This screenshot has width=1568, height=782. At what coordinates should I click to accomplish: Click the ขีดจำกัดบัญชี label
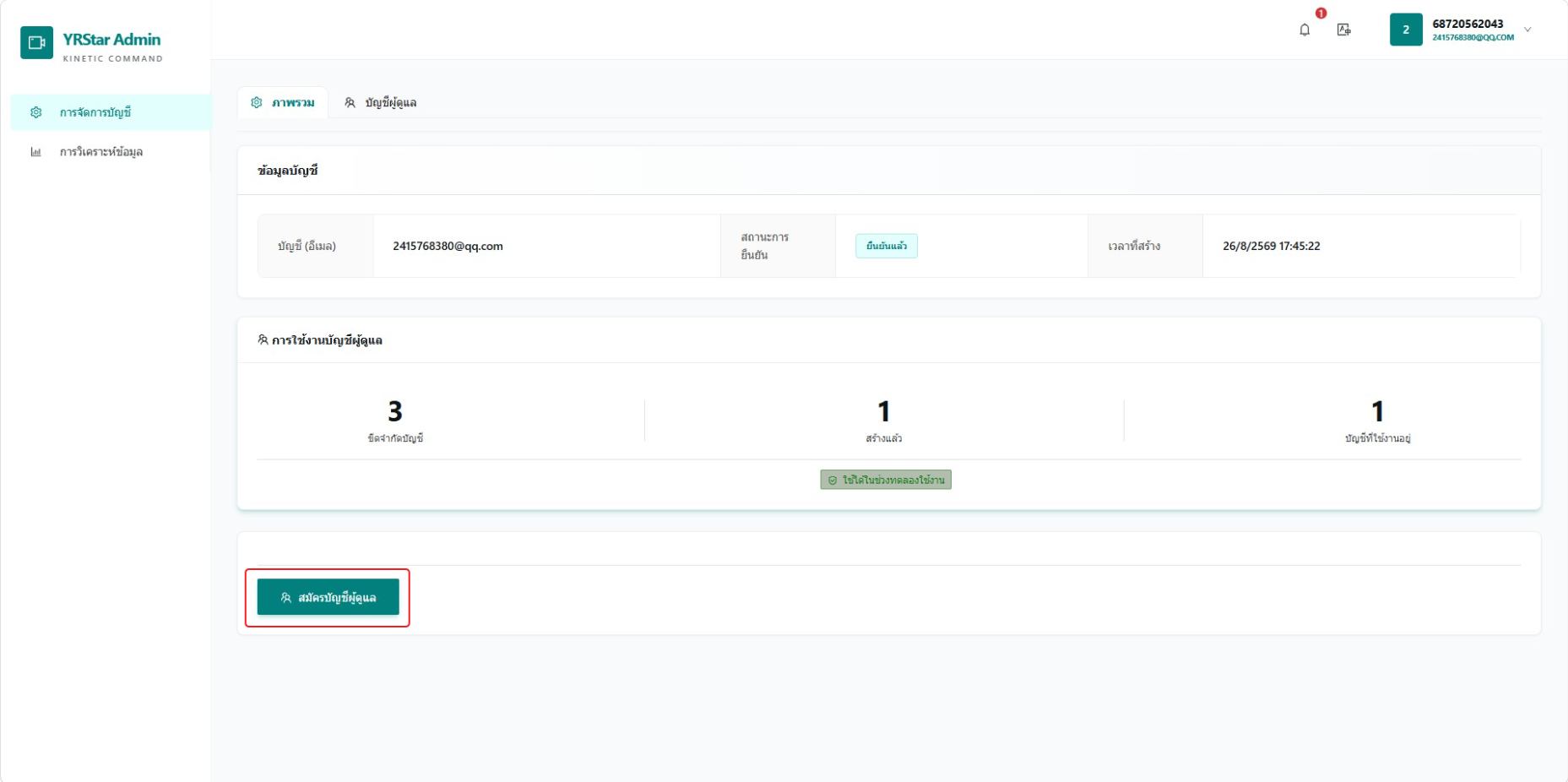tap(395, 438)
